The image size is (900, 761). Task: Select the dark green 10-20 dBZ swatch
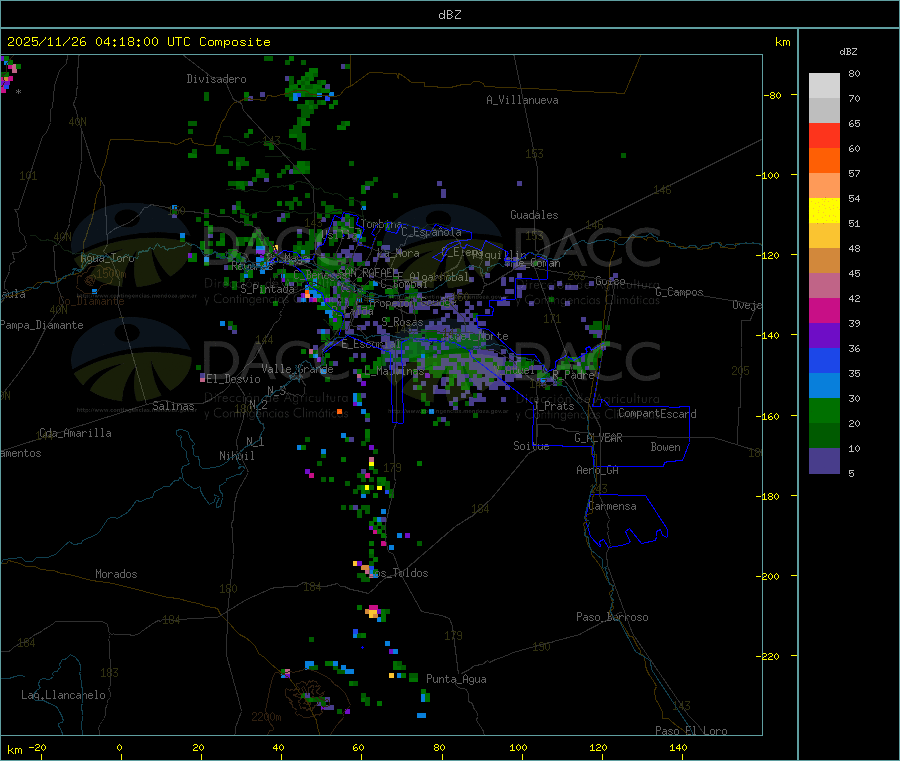pyautogui.click(x=824, y=436)
